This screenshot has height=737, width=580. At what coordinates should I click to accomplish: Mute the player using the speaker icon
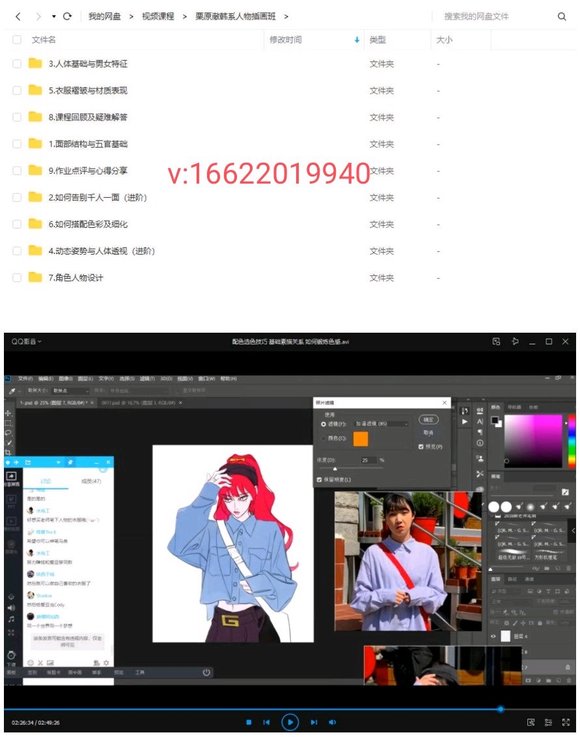332,722
